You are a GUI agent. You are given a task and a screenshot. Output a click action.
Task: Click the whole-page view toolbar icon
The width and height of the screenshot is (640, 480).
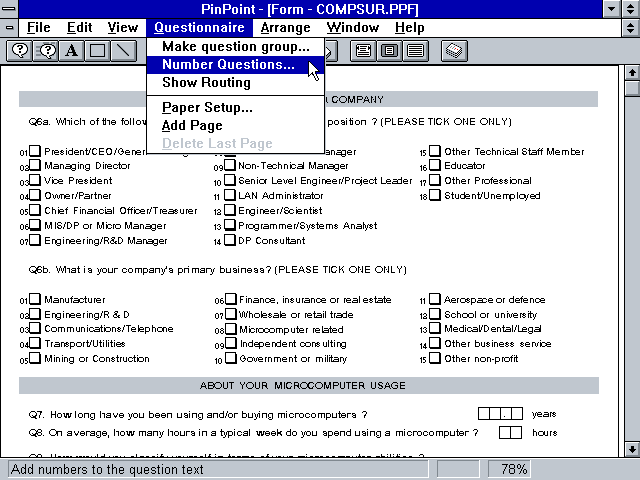coord(389,51)
